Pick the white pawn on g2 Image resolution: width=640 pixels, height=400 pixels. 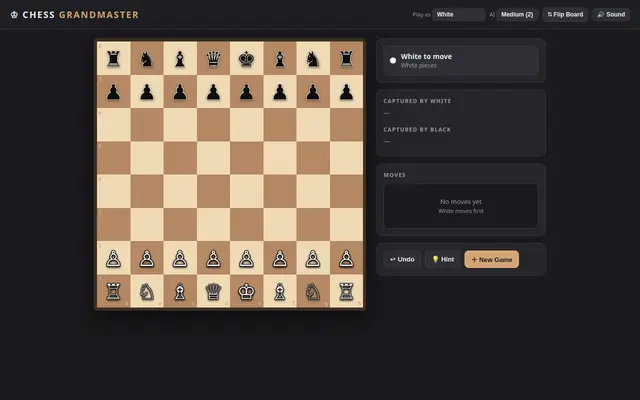pyautogui.click(x=313, y=258)
